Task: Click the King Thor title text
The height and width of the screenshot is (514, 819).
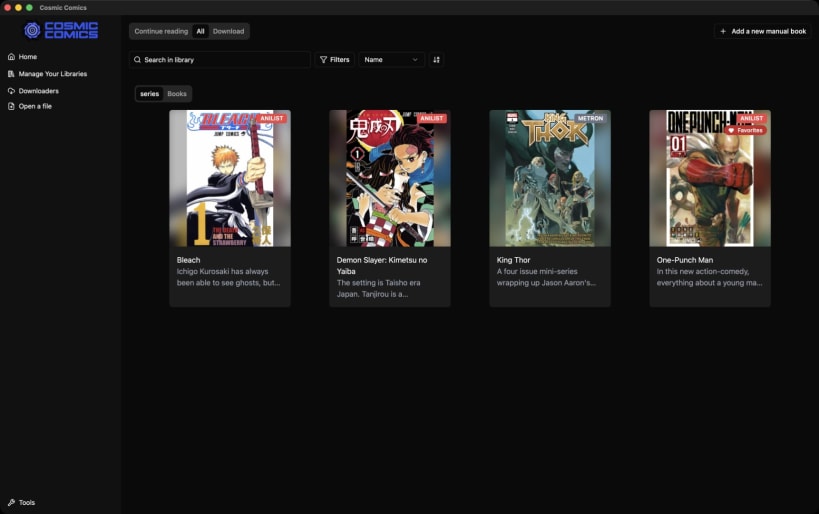Action: pos(513,260)
